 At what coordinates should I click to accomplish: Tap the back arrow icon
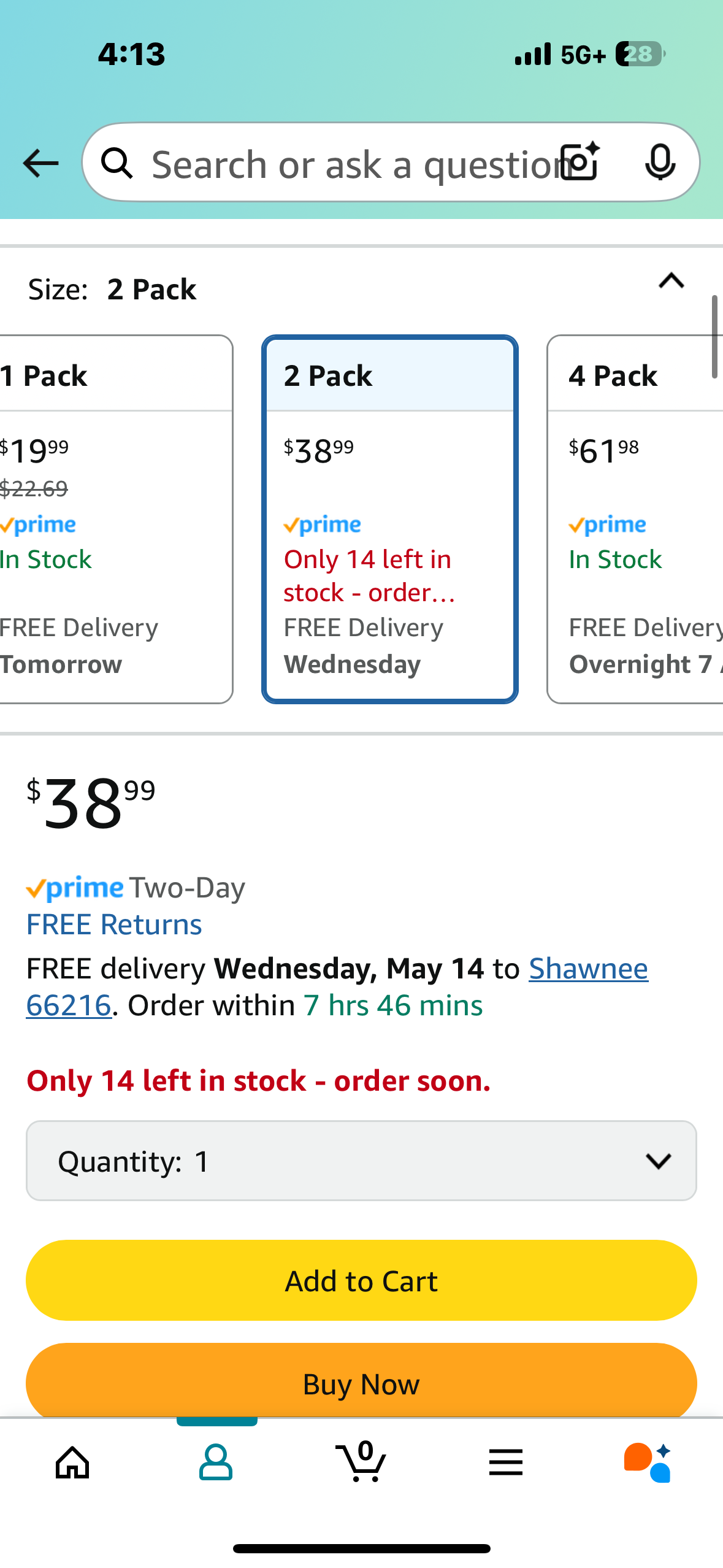point(40,163)
